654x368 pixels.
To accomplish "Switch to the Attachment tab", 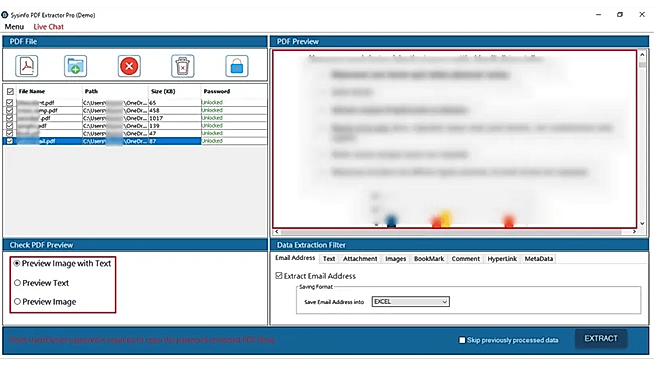I will [360, 259].
